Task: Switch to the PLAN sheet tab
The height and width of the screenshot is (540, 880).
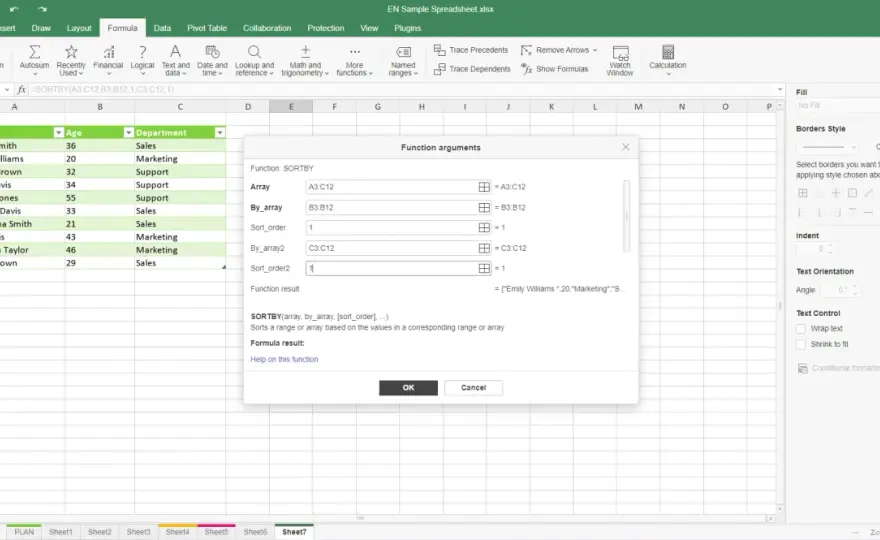Action: click(24, 532)
